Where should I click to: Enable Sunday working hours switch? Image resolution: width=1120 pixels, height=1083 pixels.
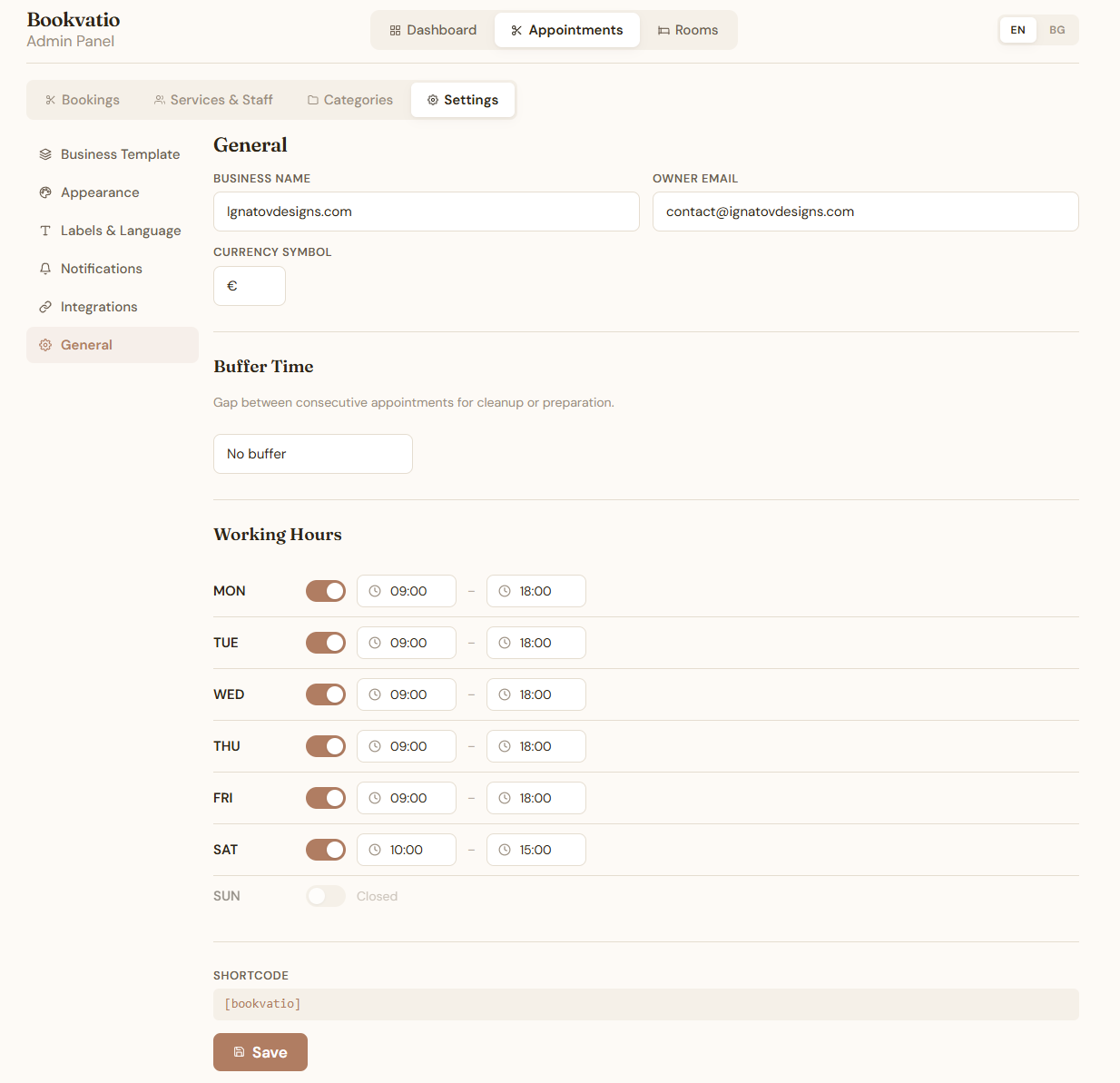(x=326, y=896)
